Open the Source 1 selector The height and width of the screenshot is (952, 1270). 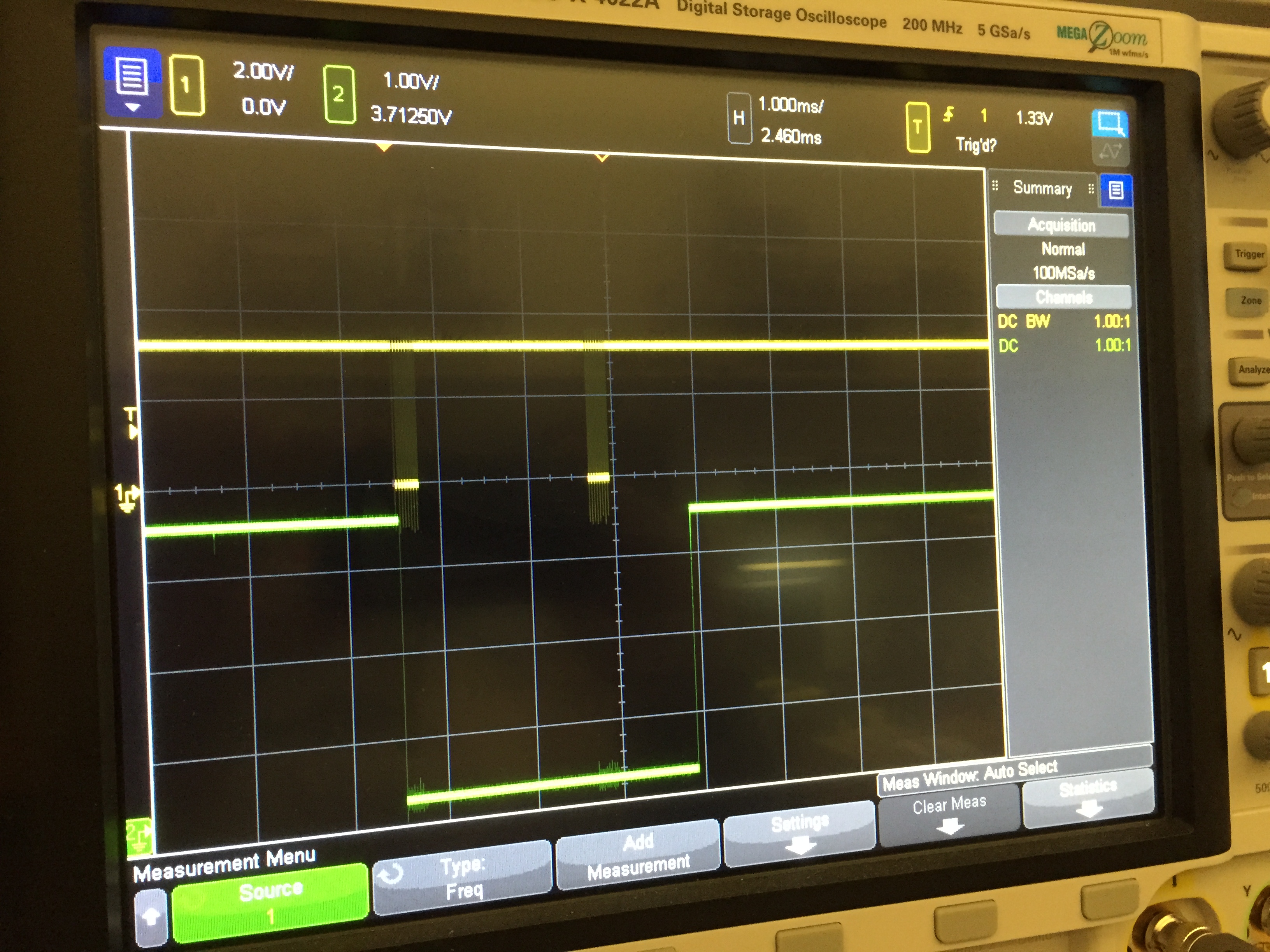[270, 903]
